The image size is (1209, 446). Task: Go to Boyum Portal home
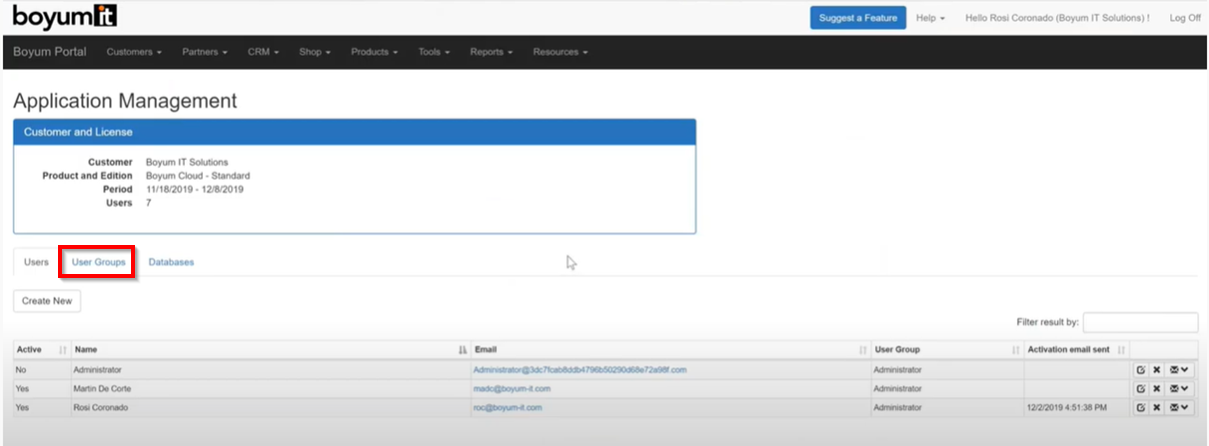pos(50,52)
